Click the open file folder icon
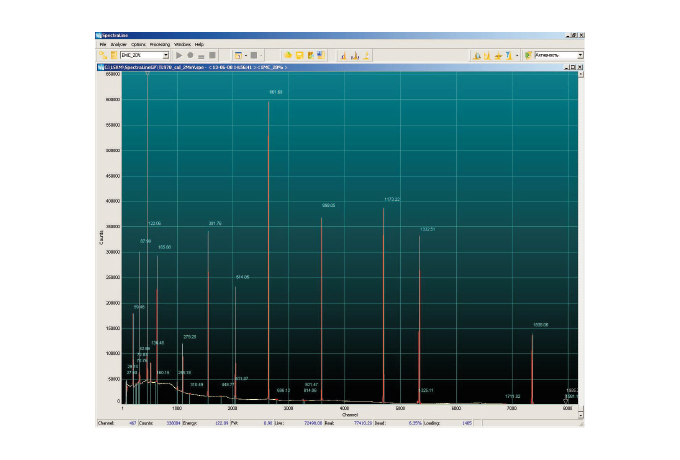Viewport: 680px width, 460px height. (287, 55)
